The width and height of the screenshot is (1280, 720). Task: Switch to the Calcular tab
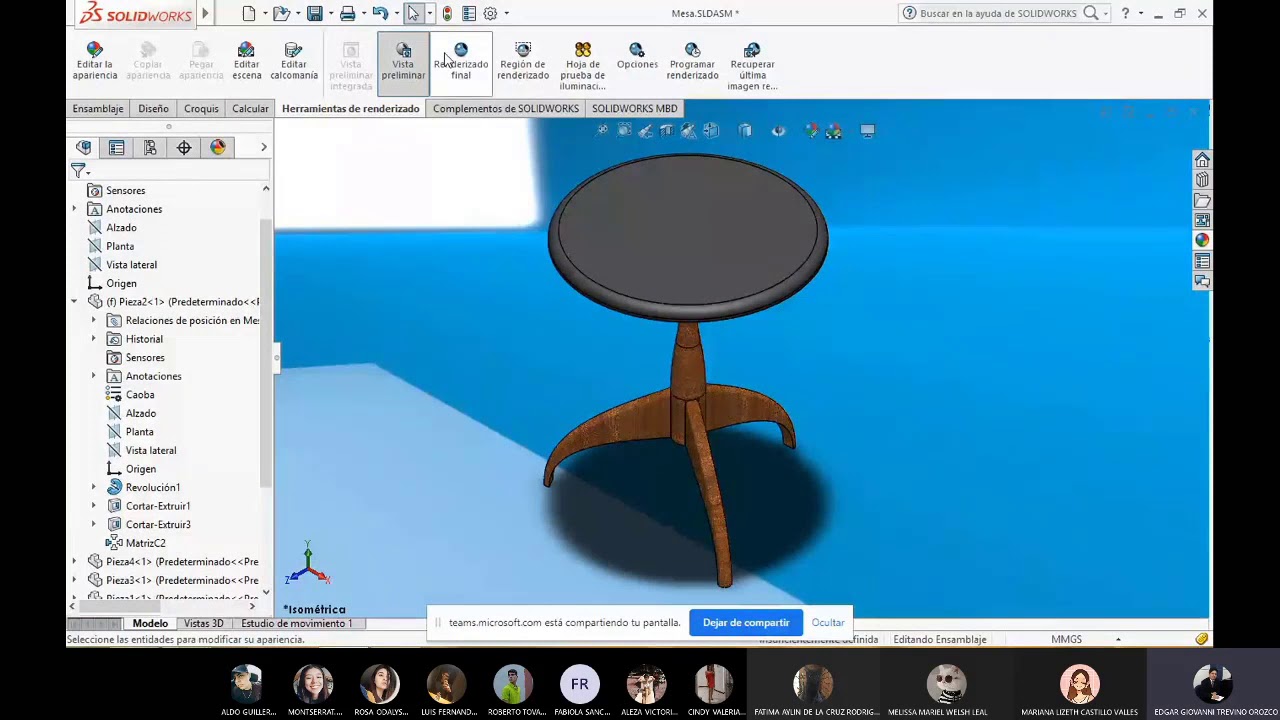pos(250,108)
